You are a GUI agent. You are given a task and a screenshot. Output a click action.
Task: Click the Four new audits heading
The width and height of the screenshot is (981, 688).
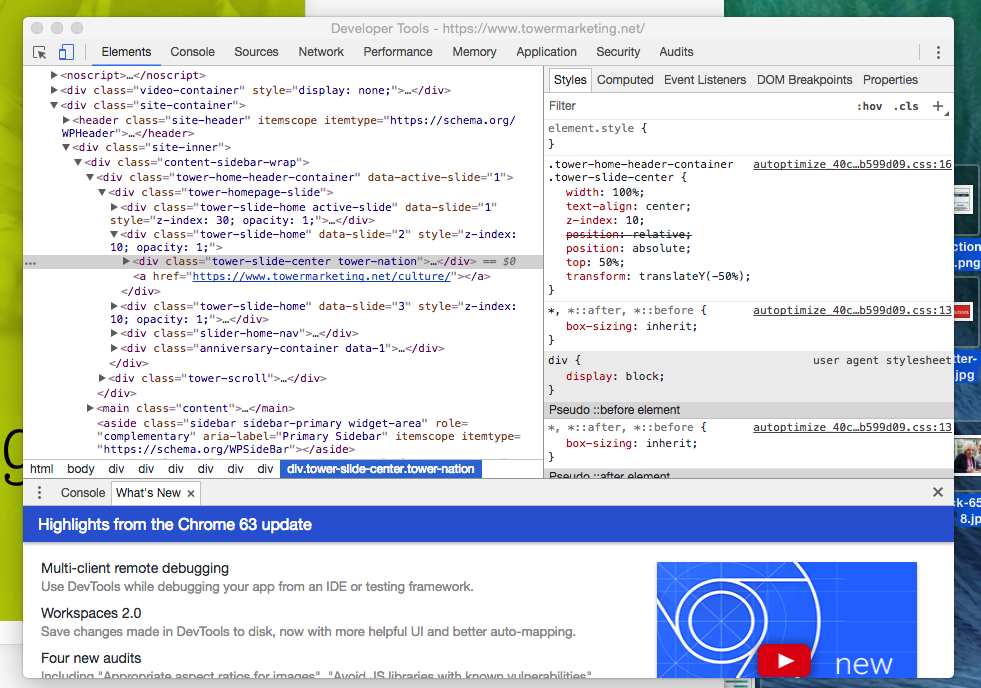tap(91, 659)
